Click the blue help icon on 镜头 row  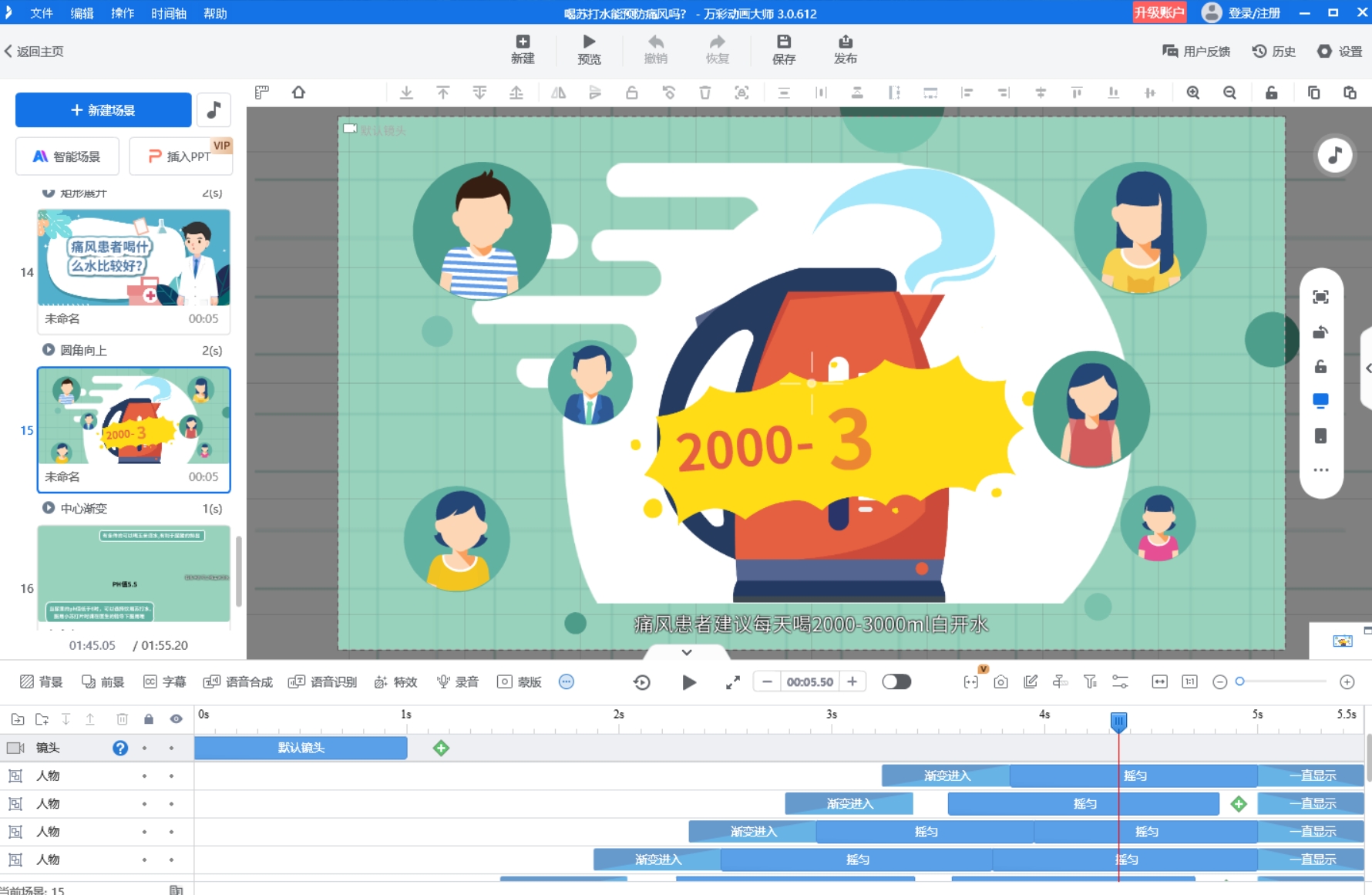pyautogui.click(x=120, y=748)
